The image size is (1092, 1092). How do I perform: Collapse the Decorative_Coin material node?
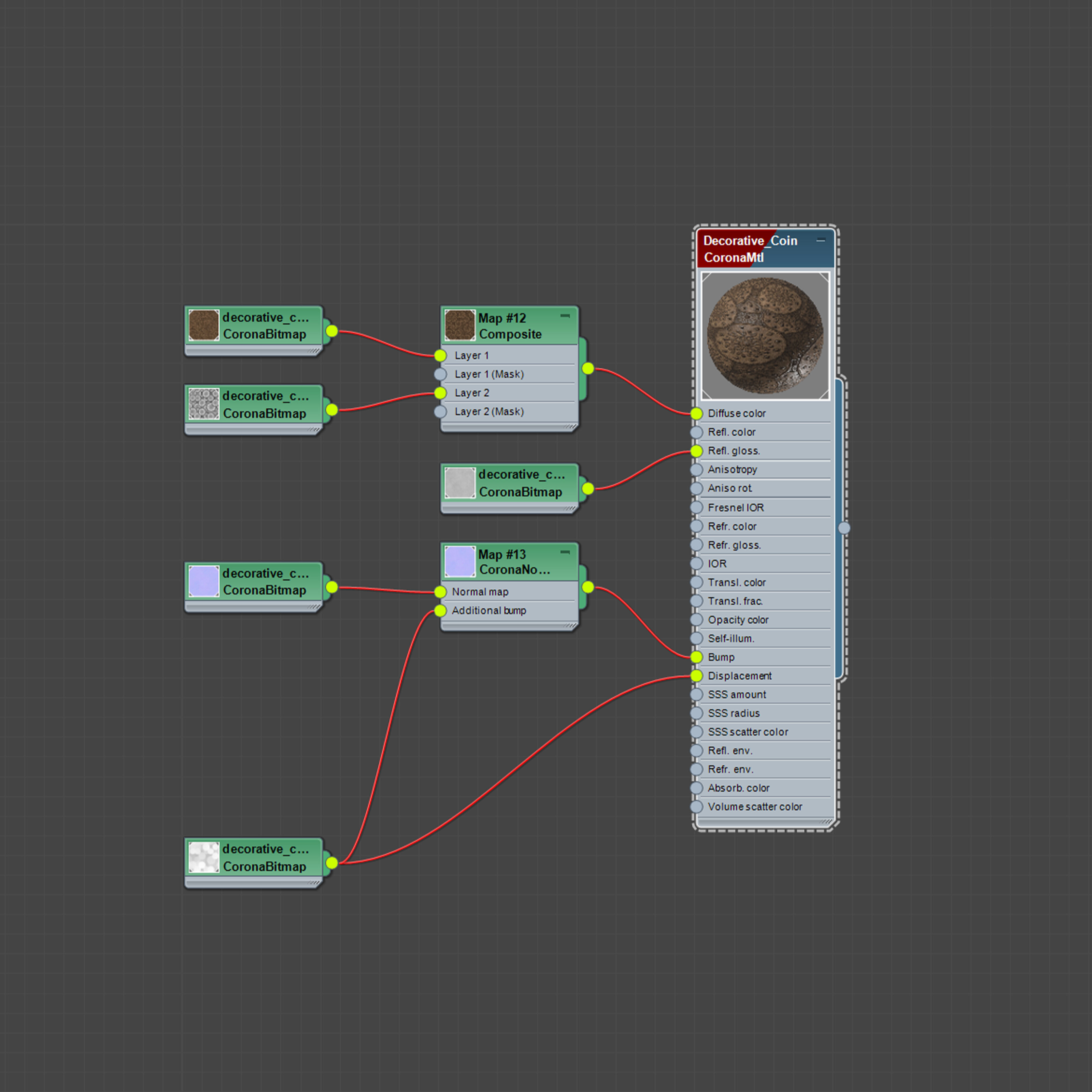coord(821,240)
